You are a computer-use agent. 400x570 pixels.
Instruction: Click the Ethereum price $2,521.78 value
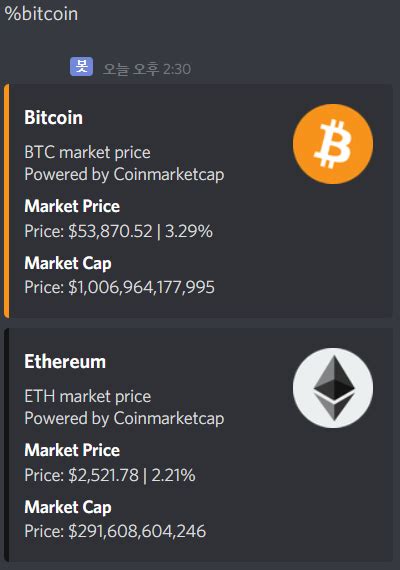click(x=104, y=475)
